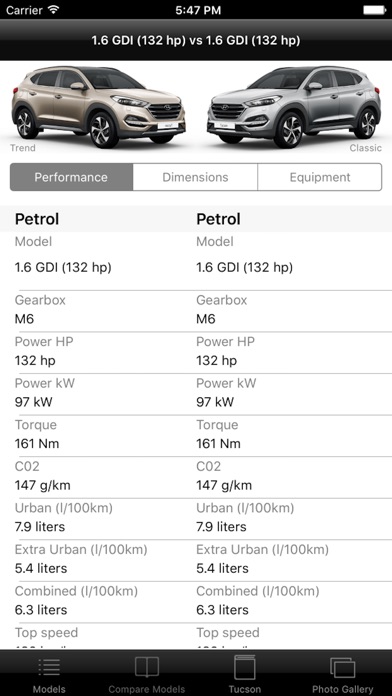Tap left column 7.9 liters value
This screenshot has width=392, height=696.
(x=40, y=527)
